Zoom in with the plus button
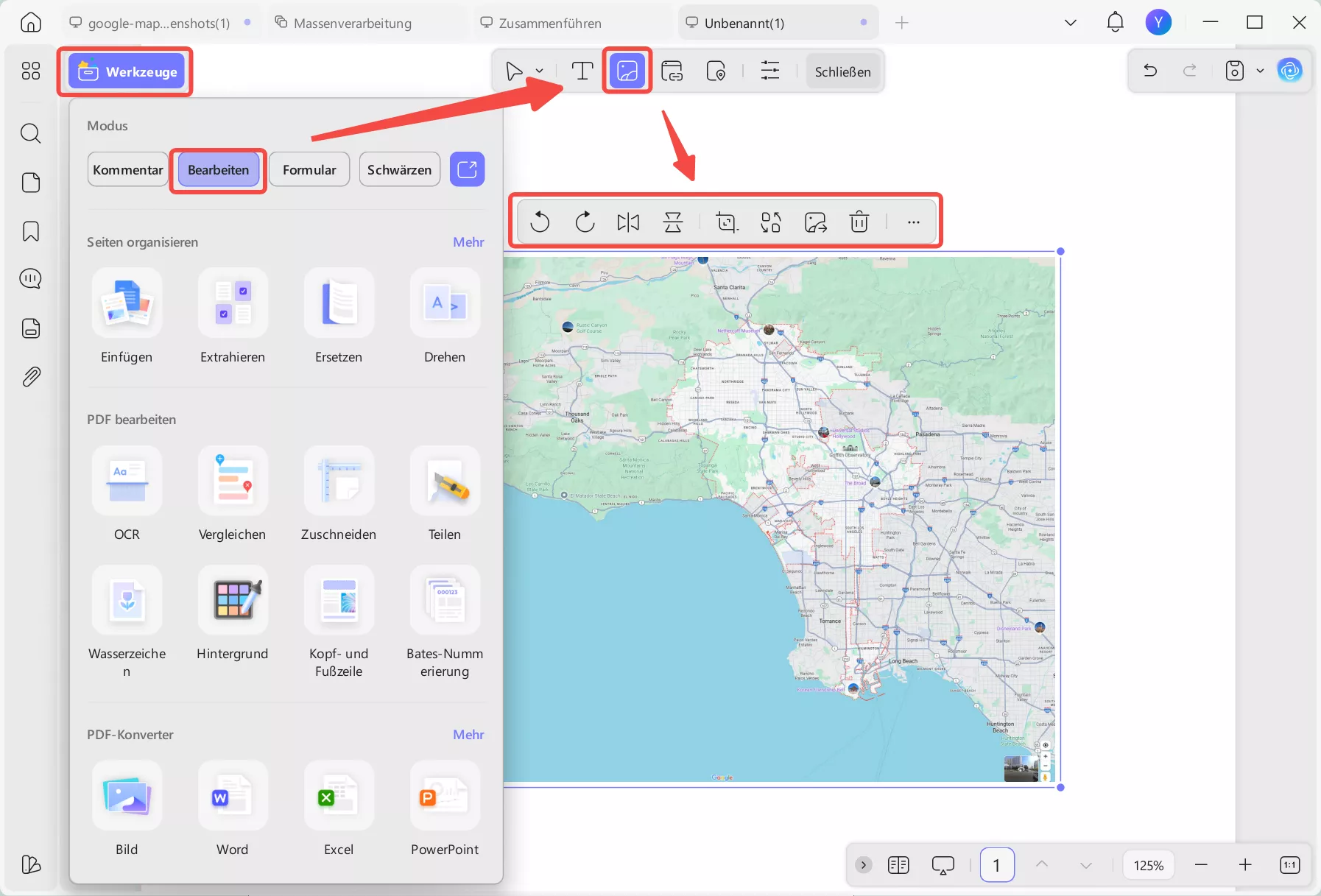This screenshot has width=1321, height=896. (x=1245, y=865)
